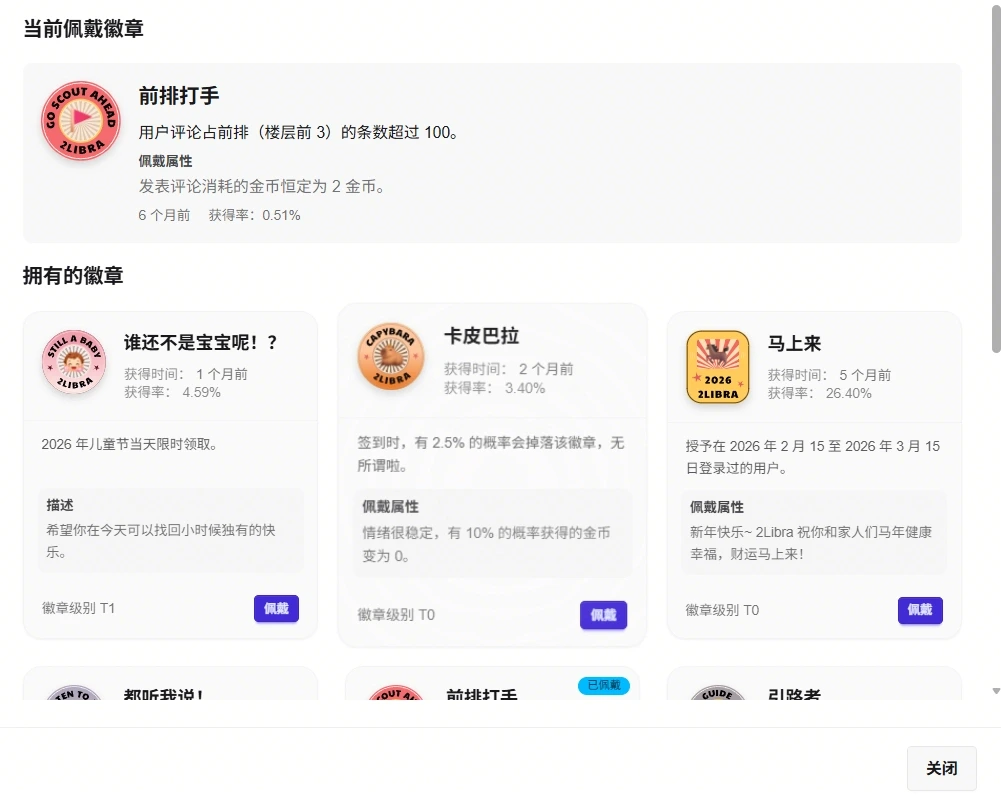
Task: Click the 卡皮巴拉 card title
Action: [x=481, y=336]
